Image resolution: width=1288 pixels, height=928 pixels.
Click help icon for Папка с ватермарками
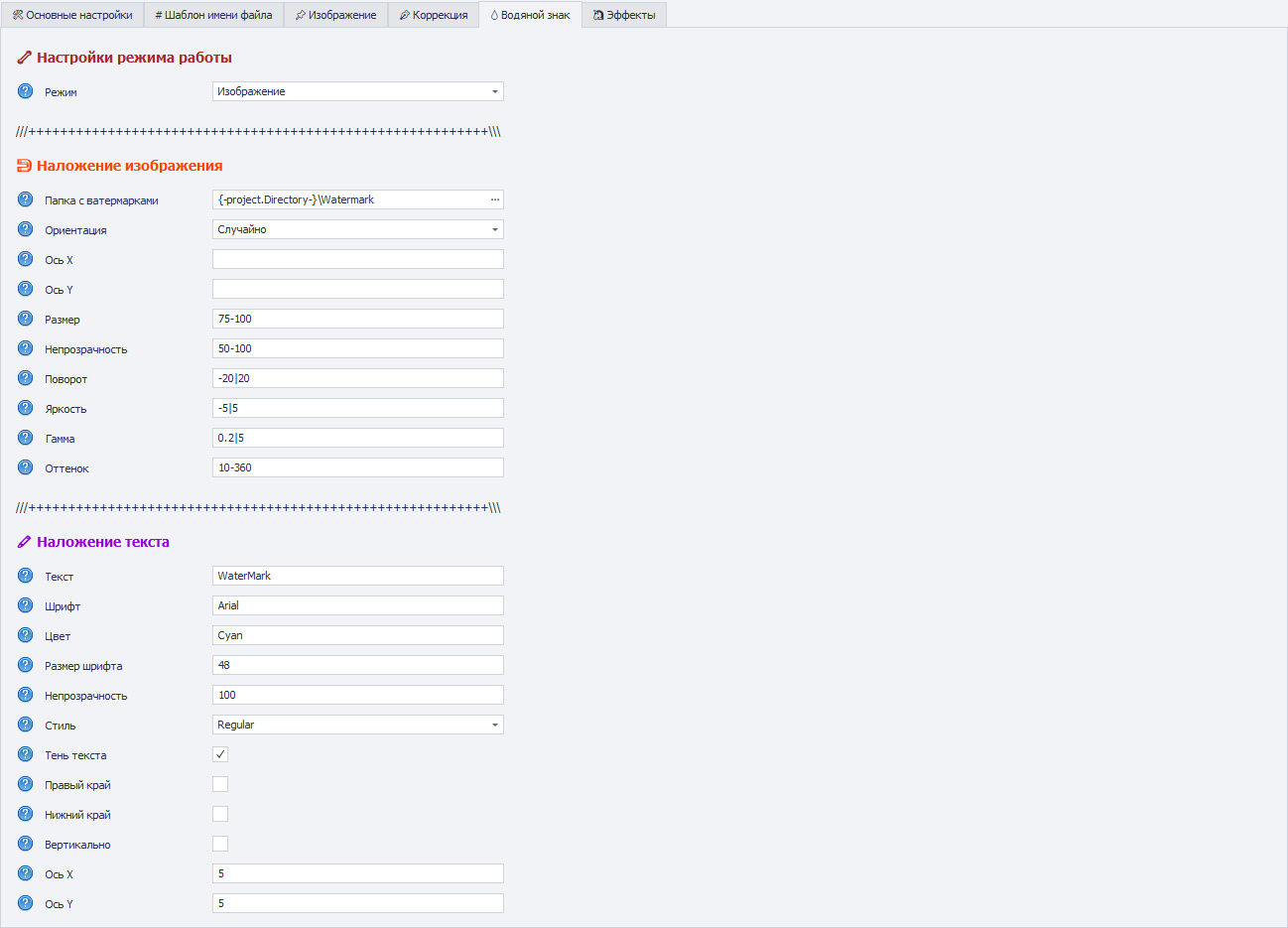[26, 199]
